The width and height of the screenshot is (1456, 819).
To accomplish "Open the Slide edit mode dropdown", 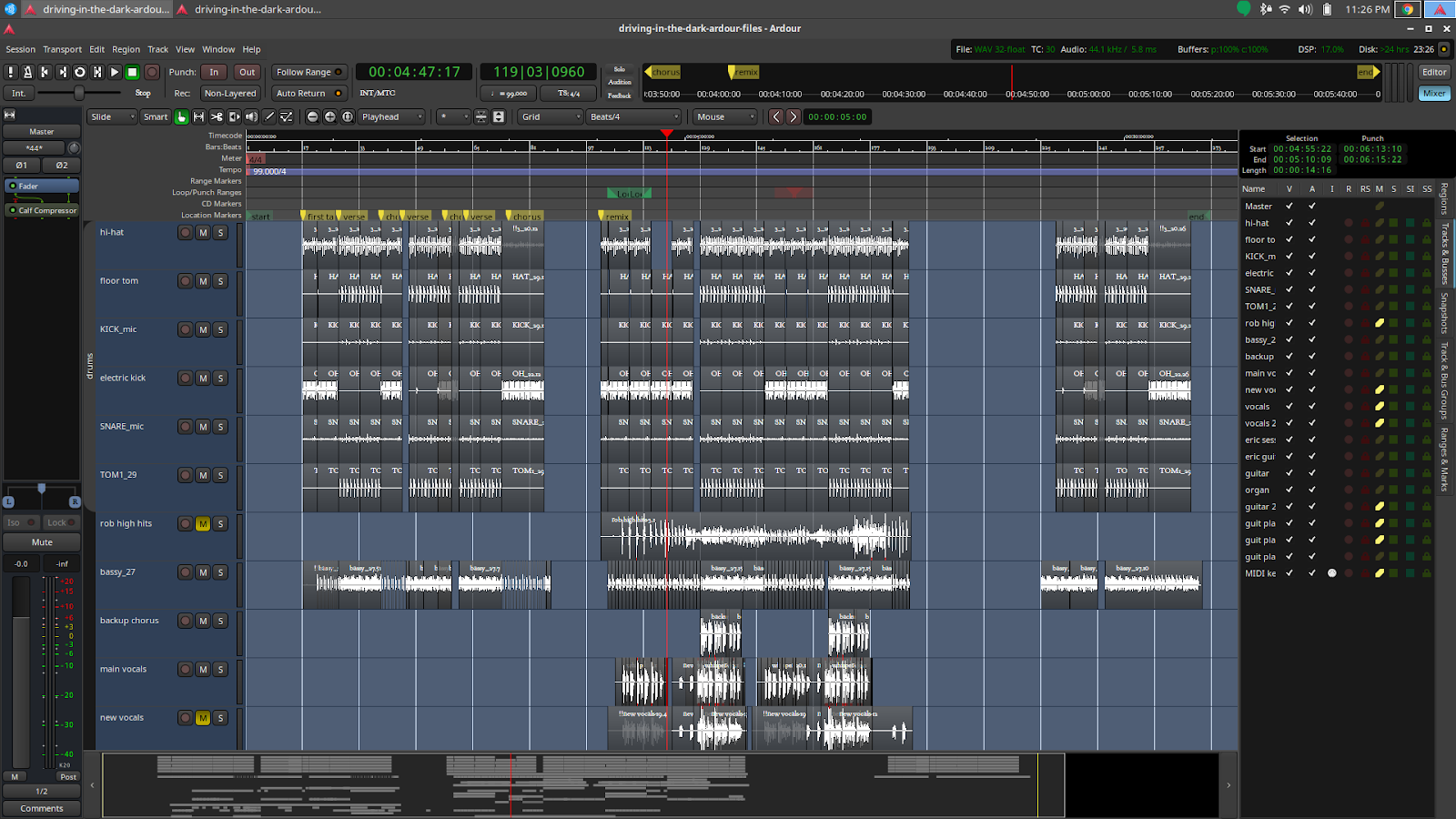I will (113, 116).
